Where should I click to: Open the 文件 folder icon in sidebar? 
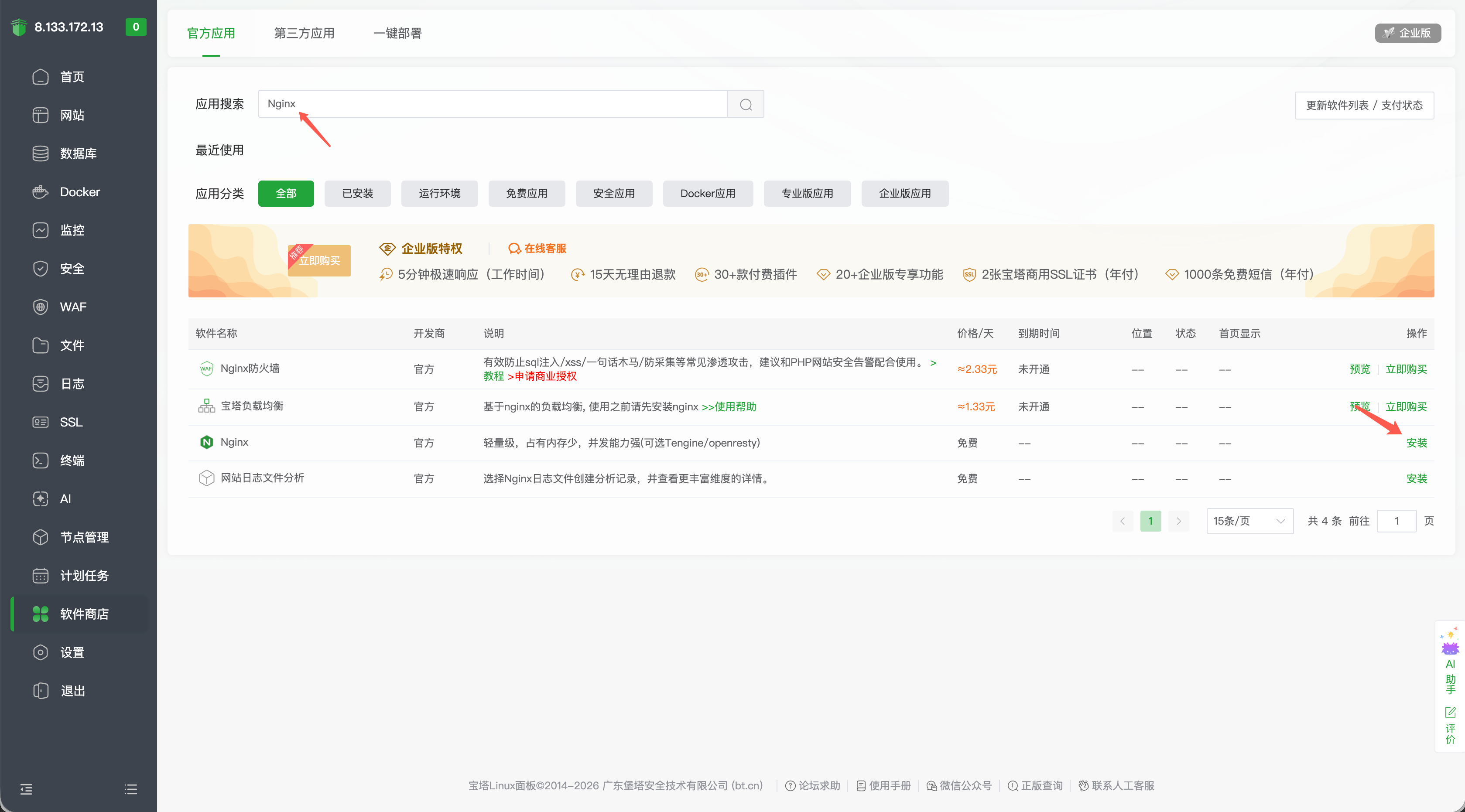[x=41, y=345]
